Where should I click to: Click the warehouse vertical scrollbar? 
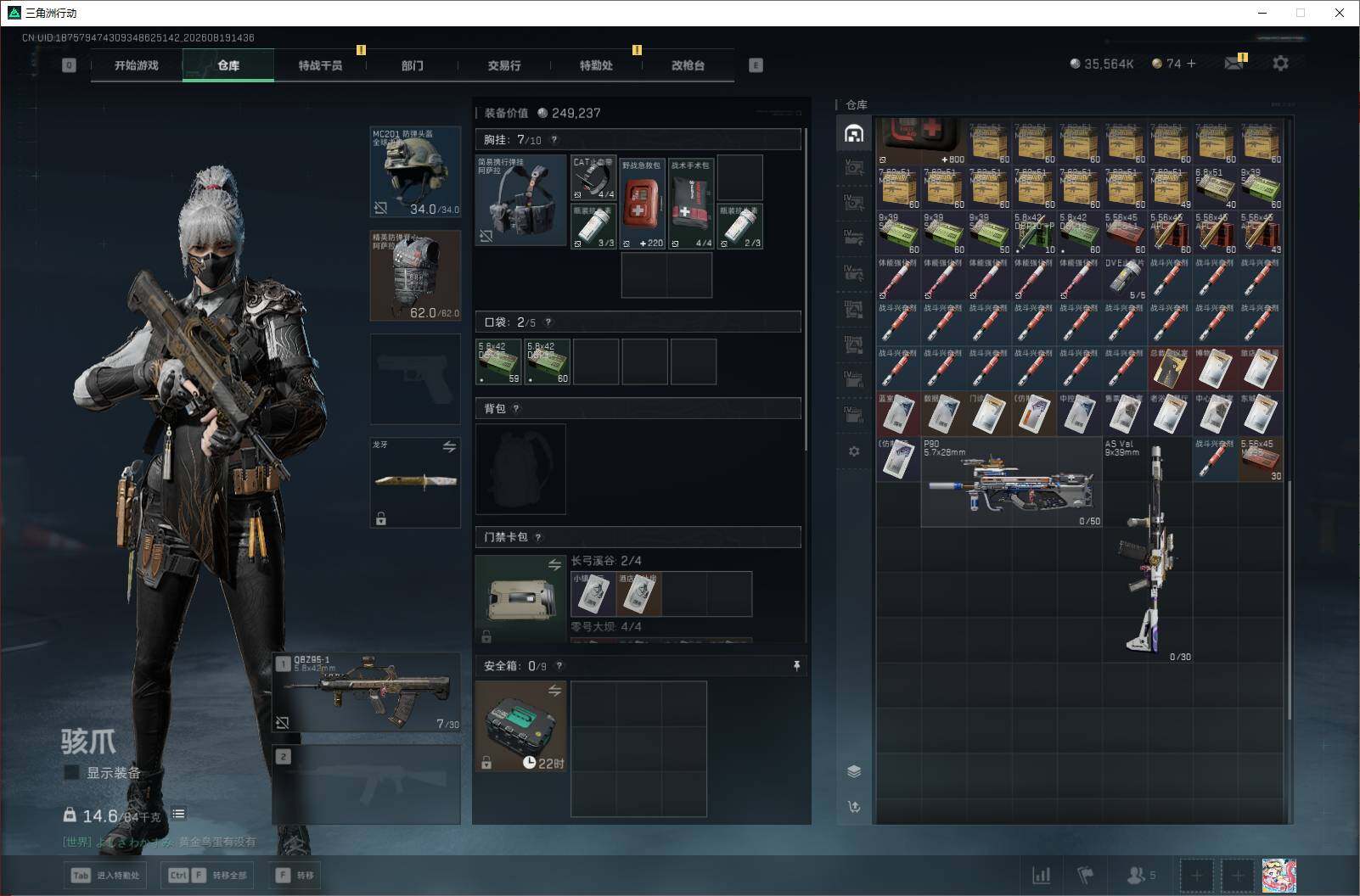pyautogui.click(x=1289, y=601)
